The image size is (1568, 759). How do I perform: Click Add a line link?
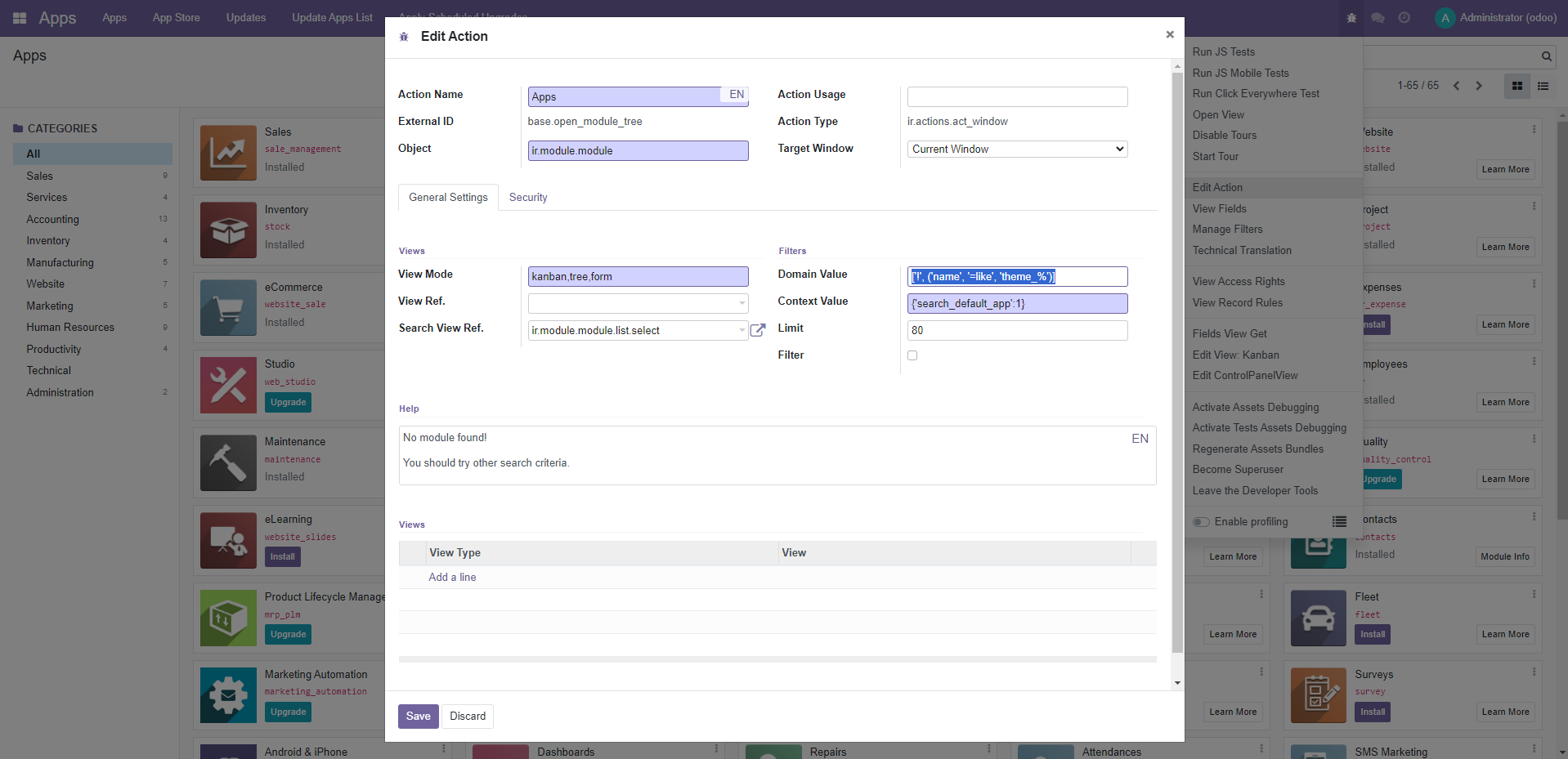452,577
